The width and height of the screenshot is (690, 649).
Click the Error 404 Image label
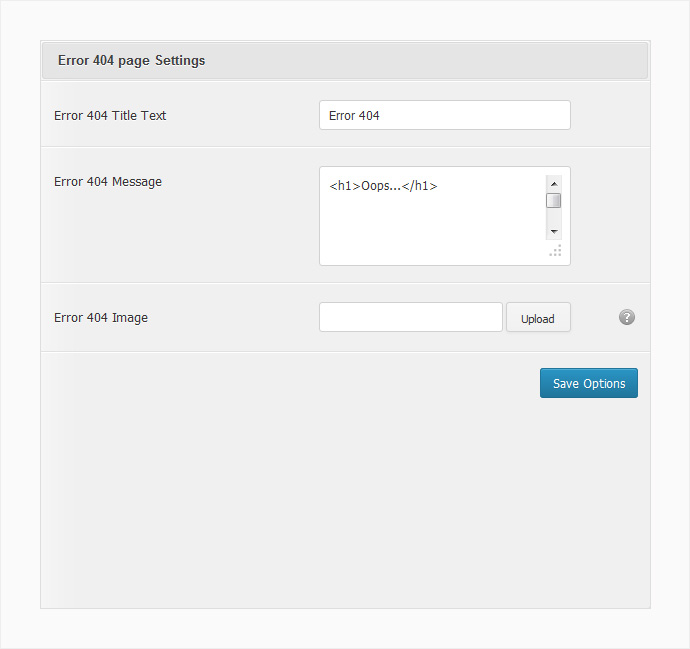point(101,318)
